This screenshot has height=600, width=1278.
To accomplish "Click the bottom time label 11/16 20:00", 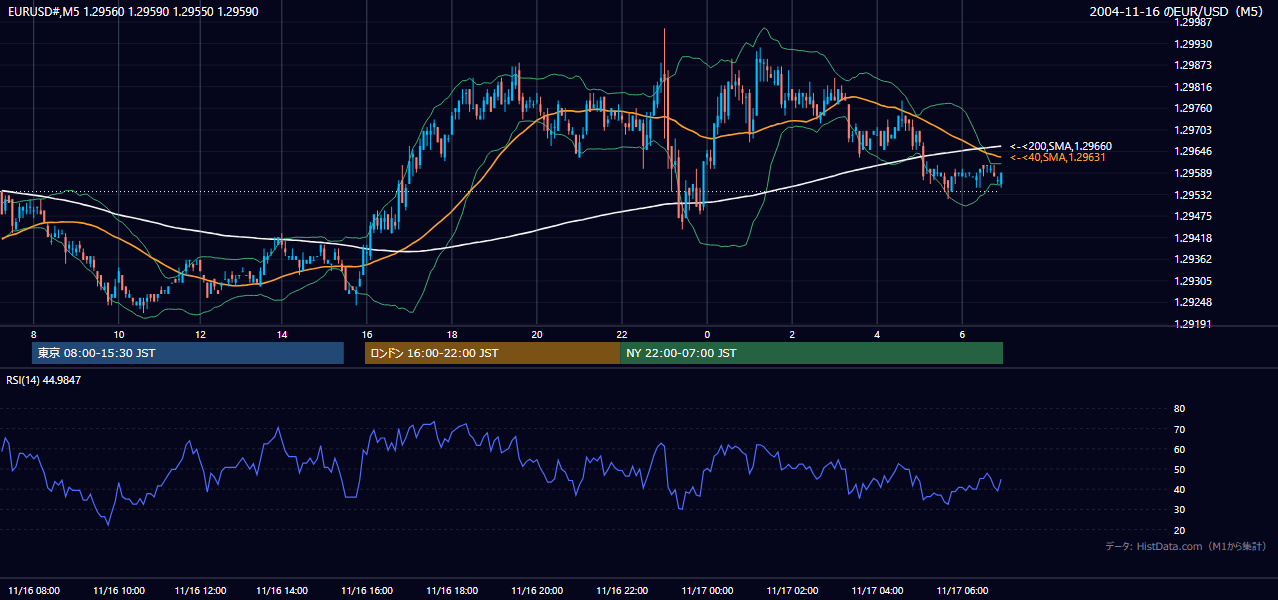I will coord(537,590).
